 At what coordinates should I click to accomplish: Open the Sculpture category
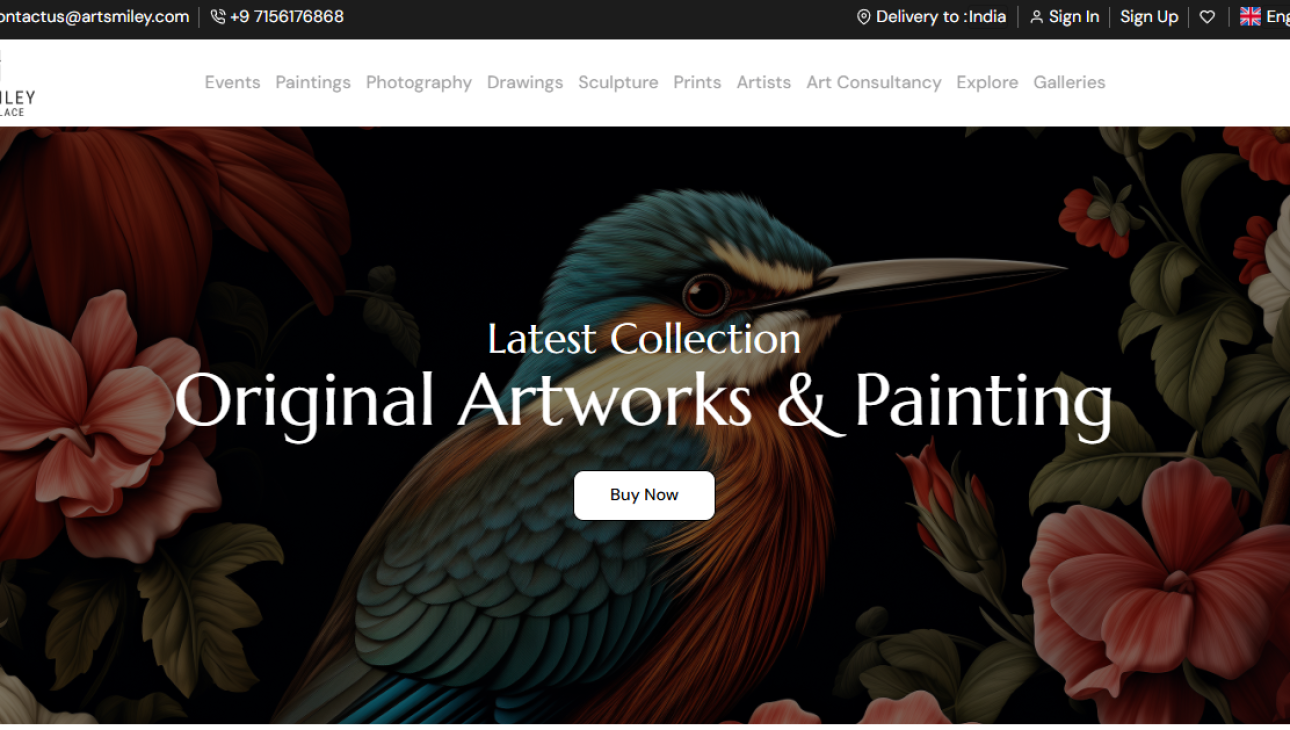point(618,83)
